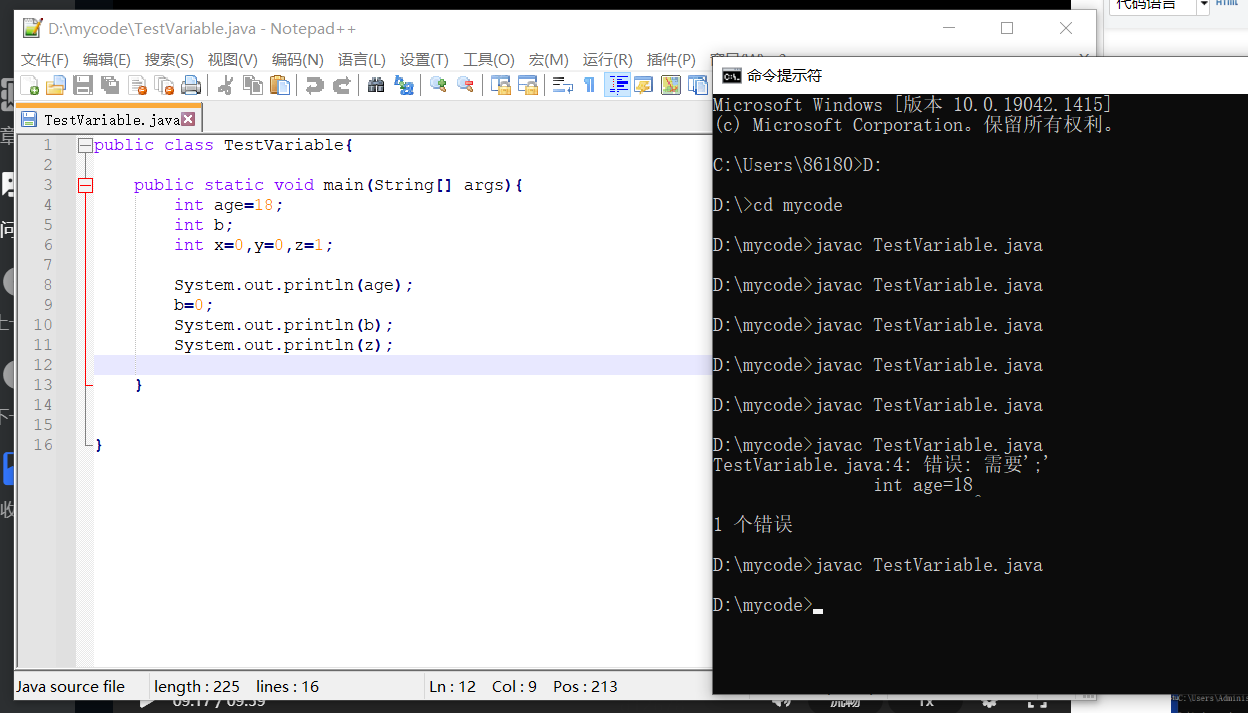The height and width of the screenshot is (713, 1248).
Task: Open Find with the binoculars icon
Action: [x=376, y=85]
